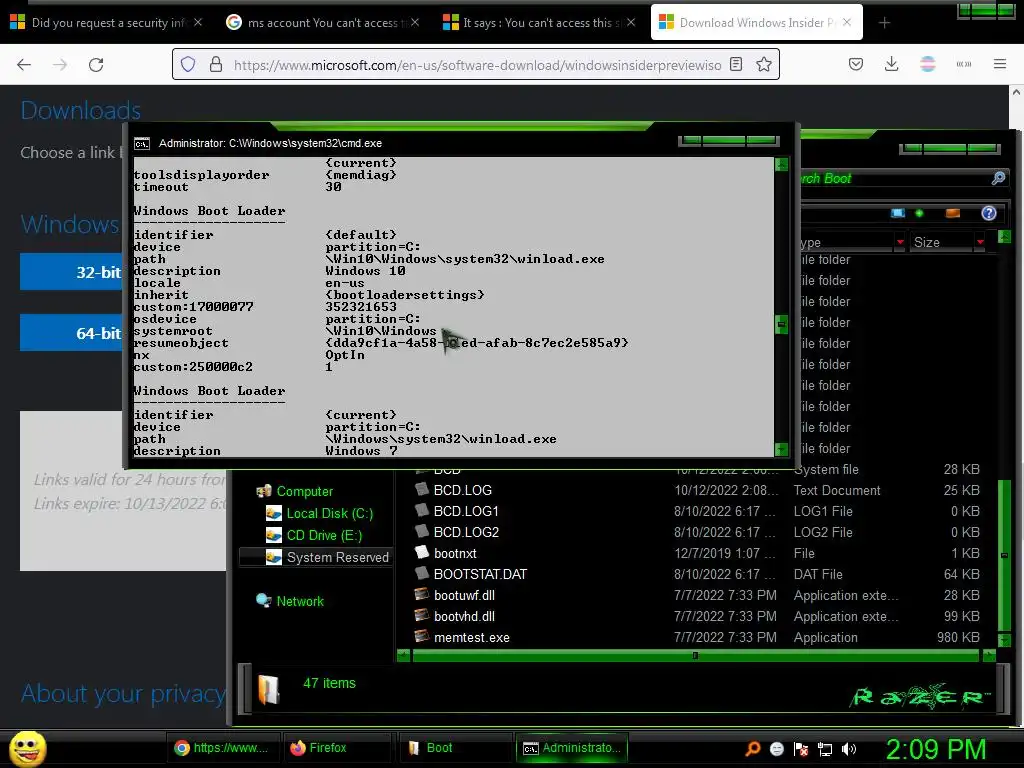Click the 32-bit download button
The width and height of the screenshot is (1024, 768).
click(72, 272)
